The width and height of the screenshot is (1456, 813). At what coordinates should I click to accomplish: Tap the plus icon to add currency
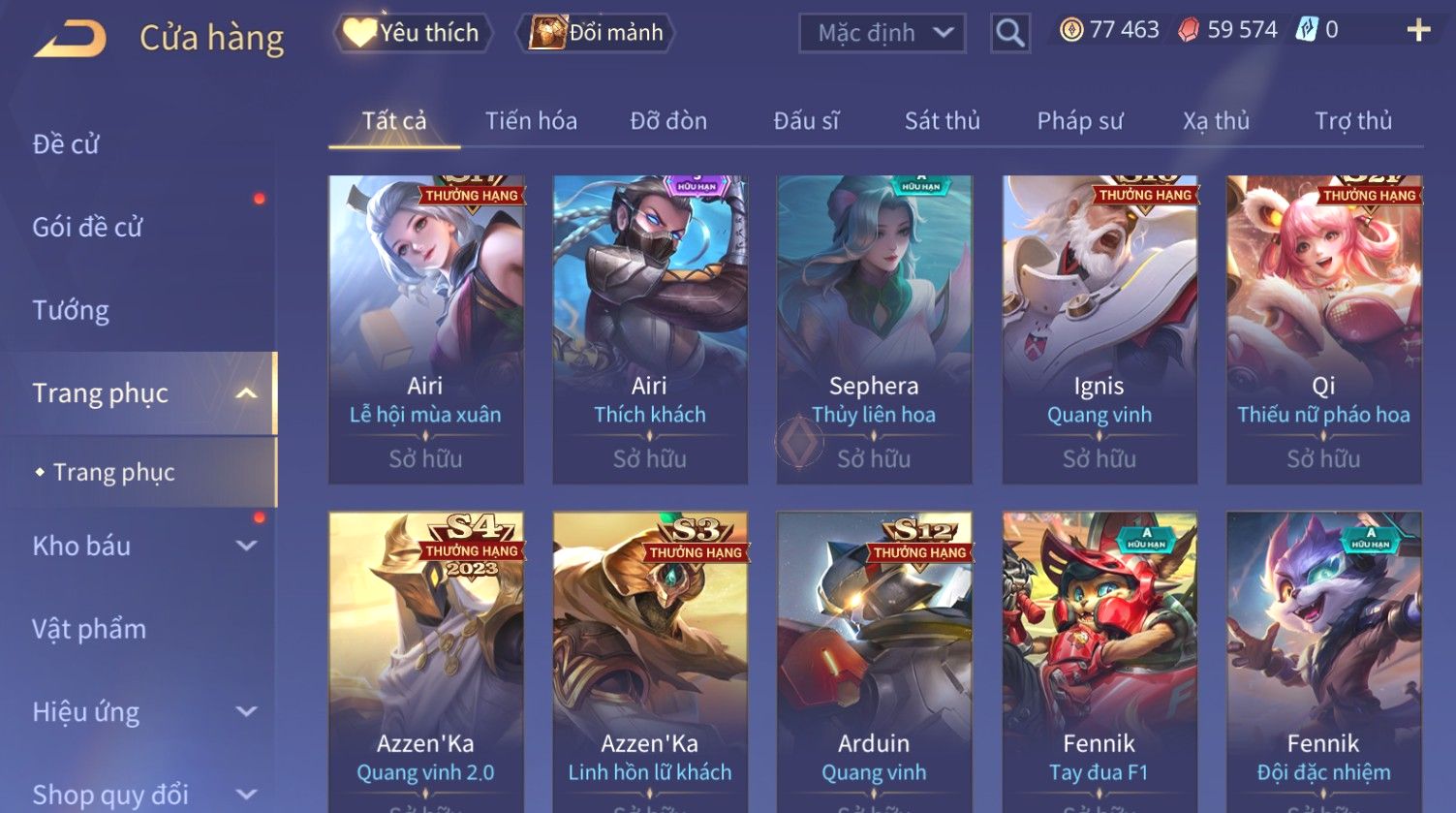pyautogui.click(x=1418, y=31)
